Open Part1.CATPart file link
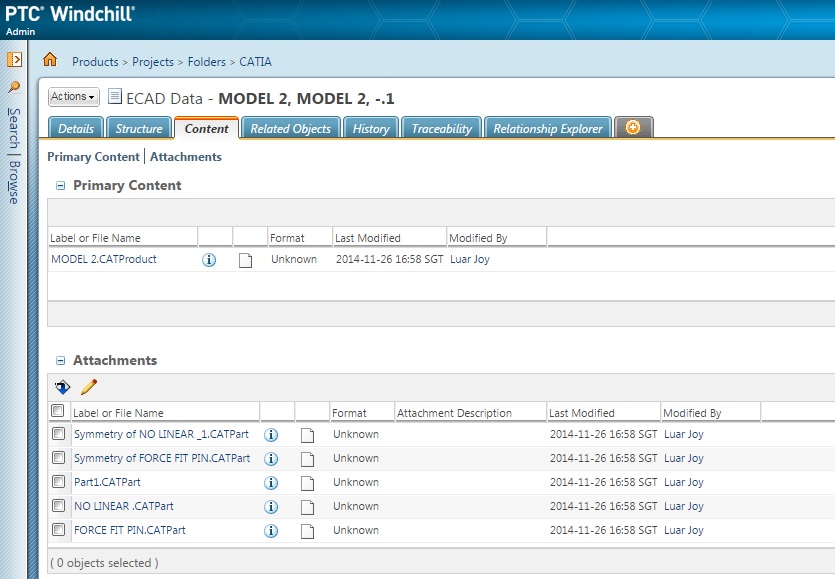 tap(107, 482)
